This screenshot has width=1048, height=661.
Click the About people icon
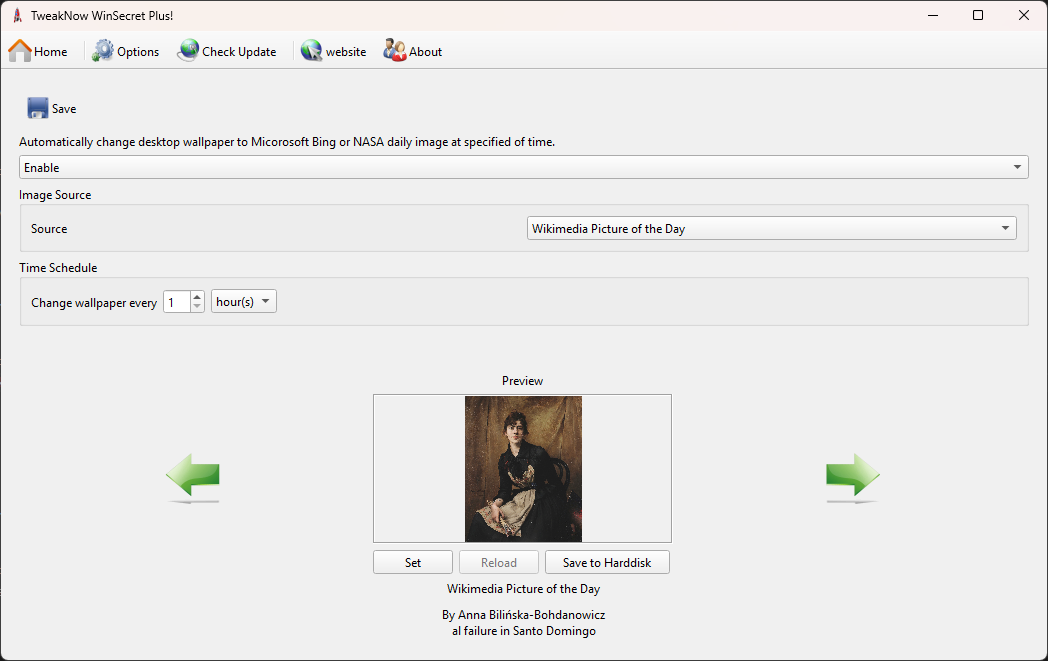[395, 51]
